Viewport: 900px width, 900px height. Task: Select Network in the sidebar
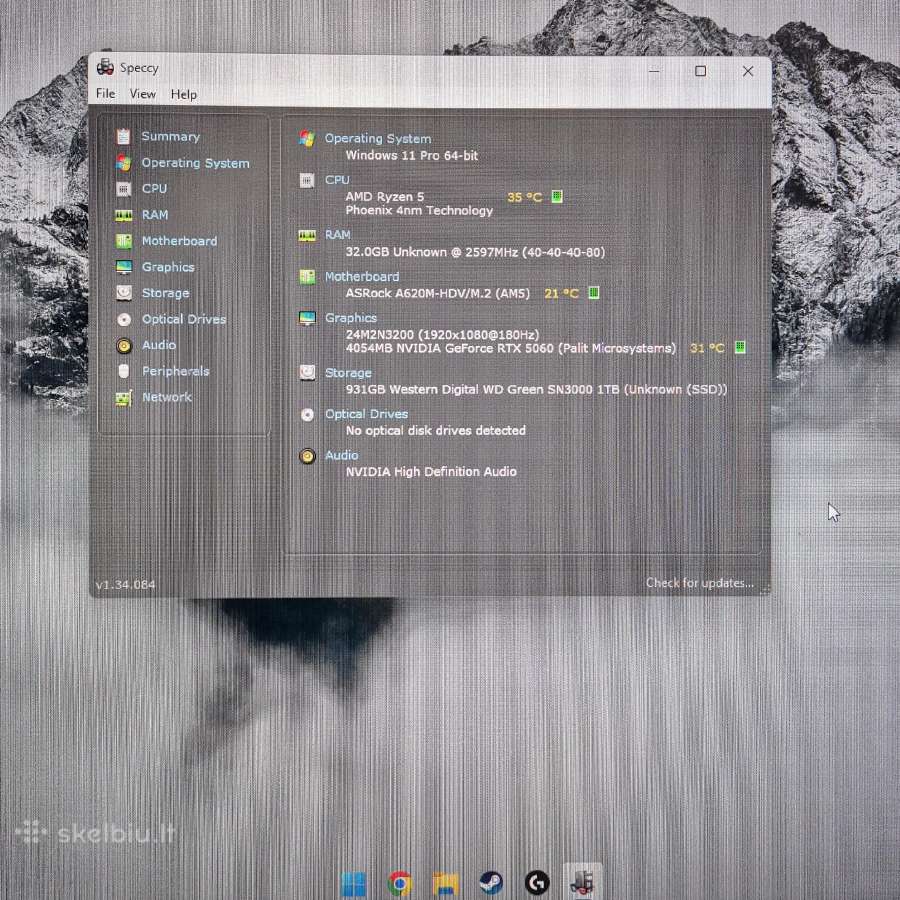tap(167, 397)
